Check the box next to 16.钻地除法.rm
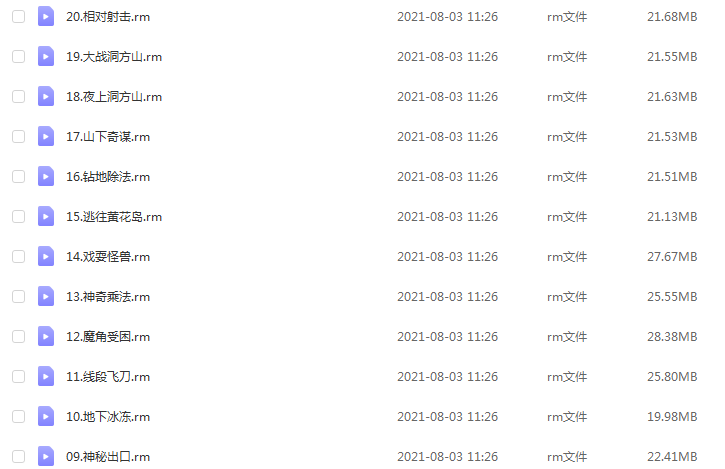Image resolution: width=725 pixels, height=469 pixels. [18, 177]
